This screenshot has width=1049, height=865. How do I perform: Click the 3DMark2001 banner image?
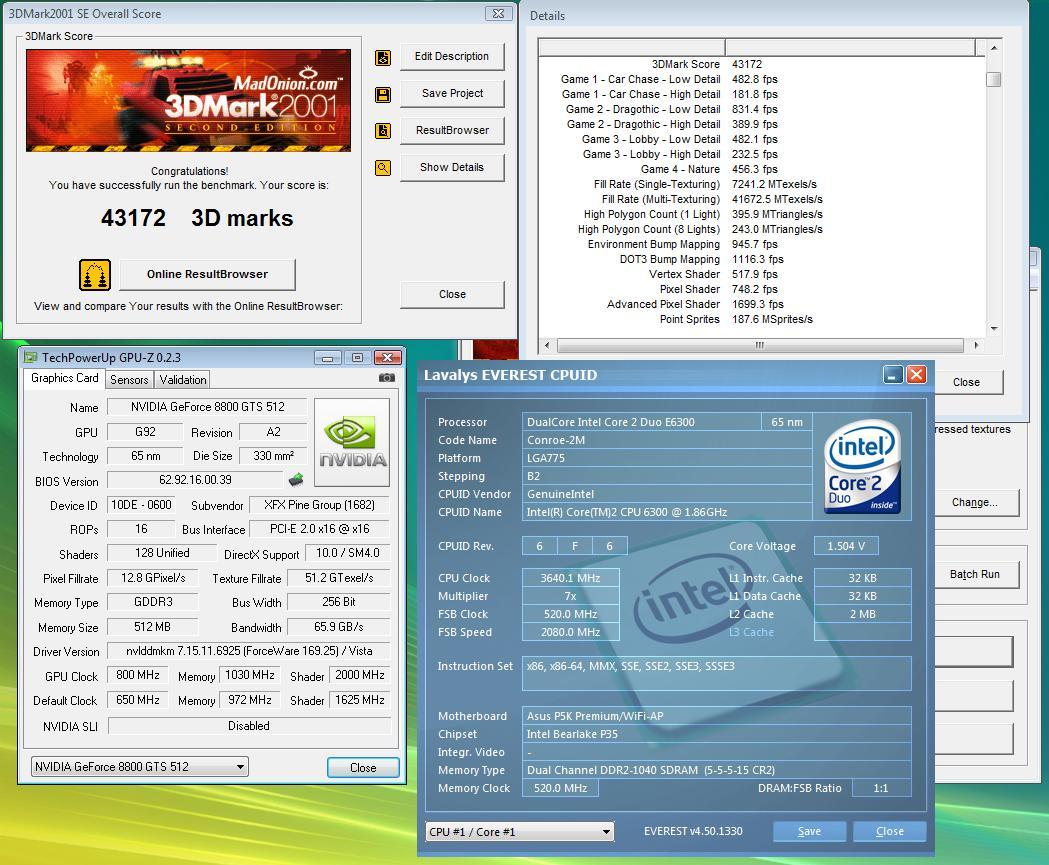coord(189,100)
